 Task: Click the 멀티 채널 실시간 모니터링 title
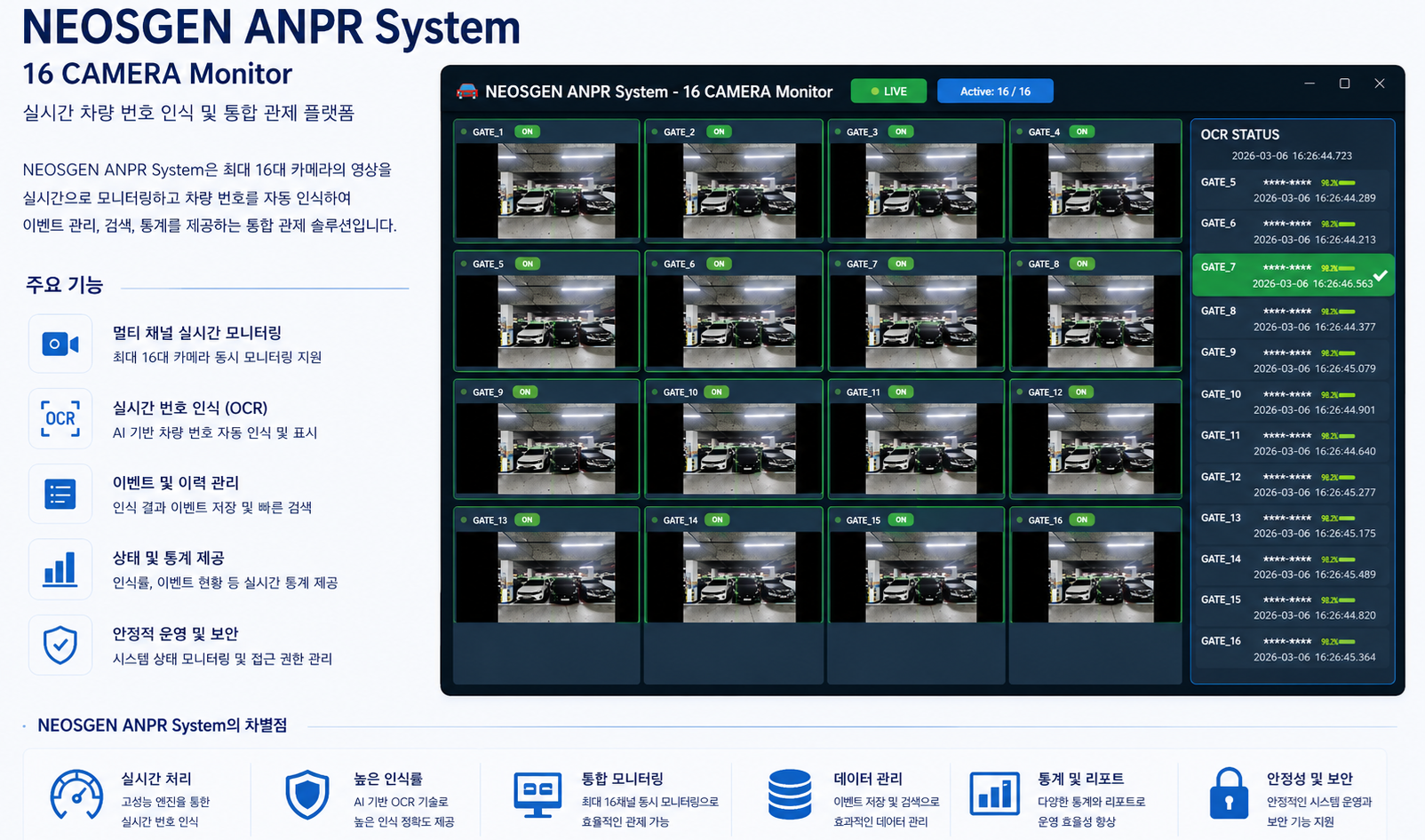pyautogui.click(x=197, y=333)
